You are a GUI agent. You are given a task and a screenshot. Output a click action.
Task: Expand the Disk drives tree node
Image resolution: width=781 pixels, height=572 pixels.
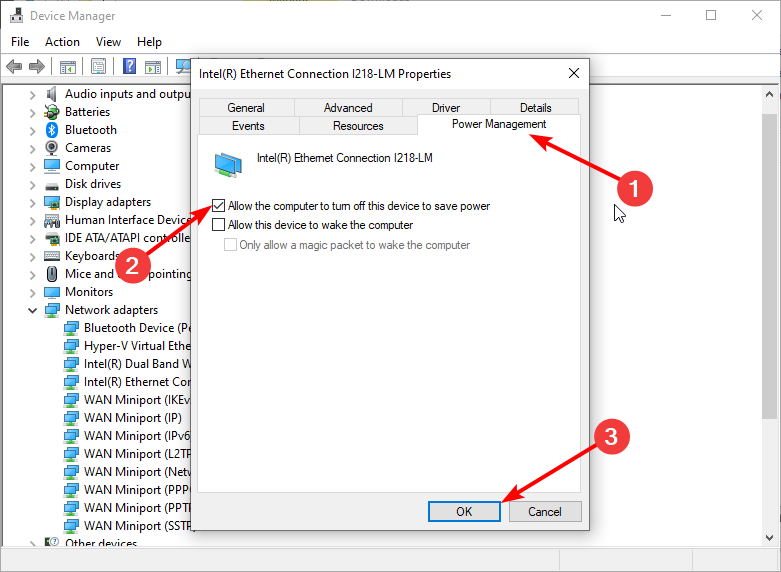[32, 185]
